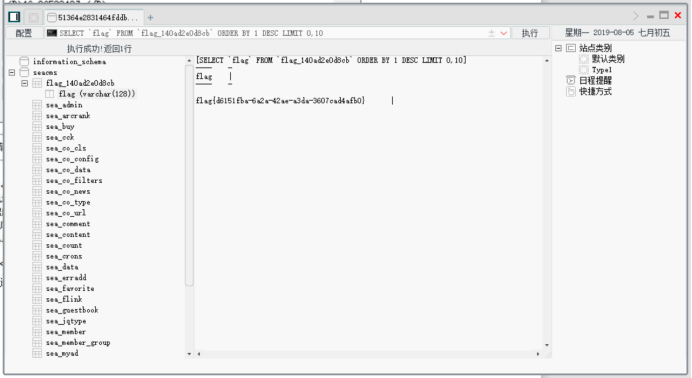The height and width of the screenshot is (378, 692).
Task: Select the sea_content table row
Action: click(x=68, y=234)
